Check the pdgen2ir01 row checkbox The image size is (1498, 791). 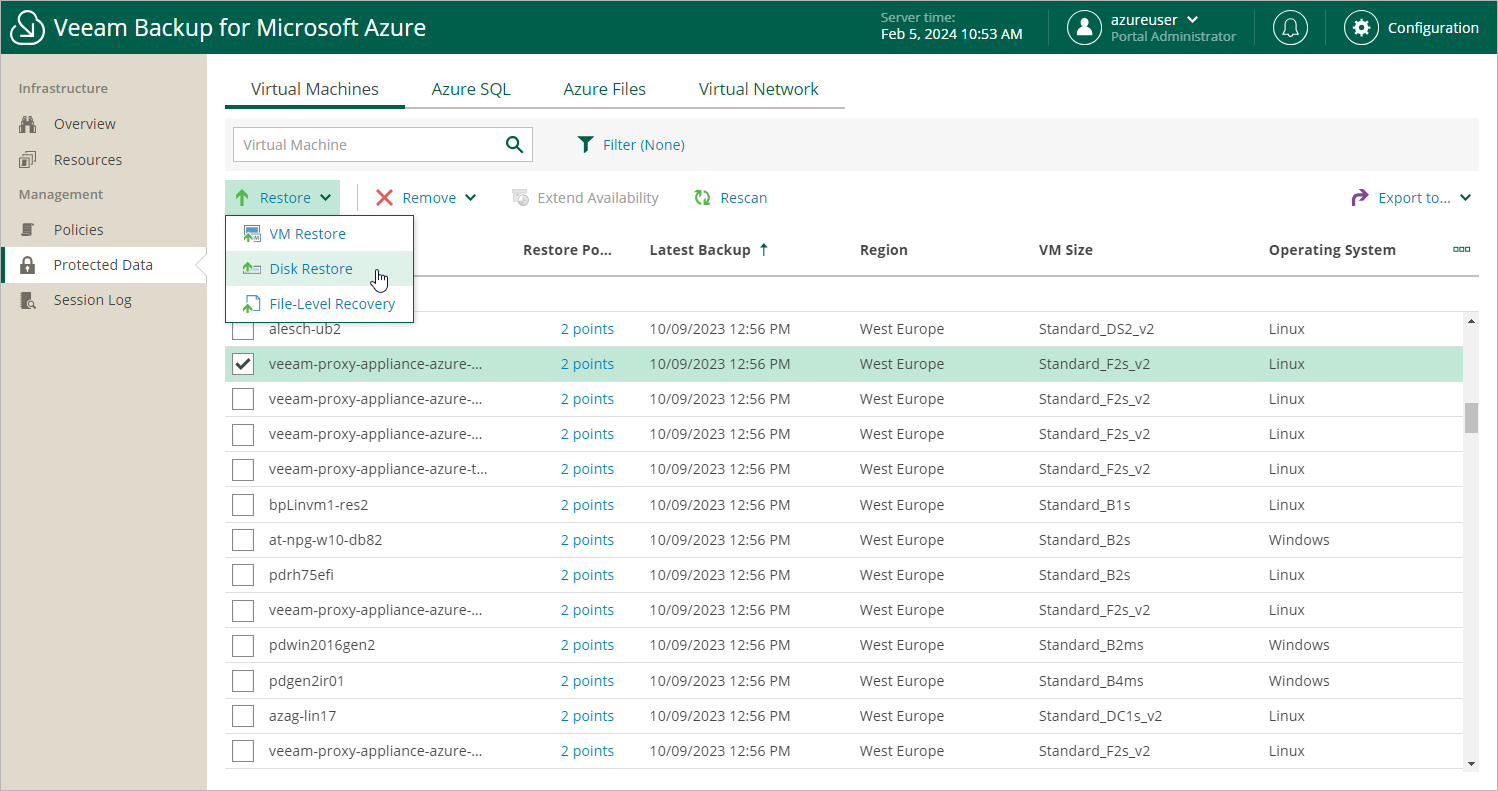pyautogui.click(x=243, y=681)
